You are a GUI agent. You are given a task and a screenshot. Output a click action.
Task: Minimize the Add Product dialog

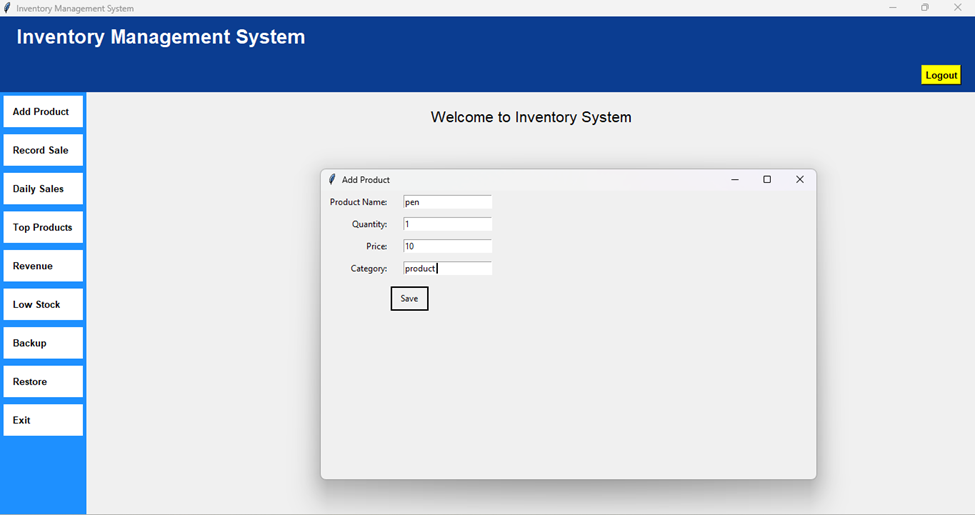coord(734,180)
